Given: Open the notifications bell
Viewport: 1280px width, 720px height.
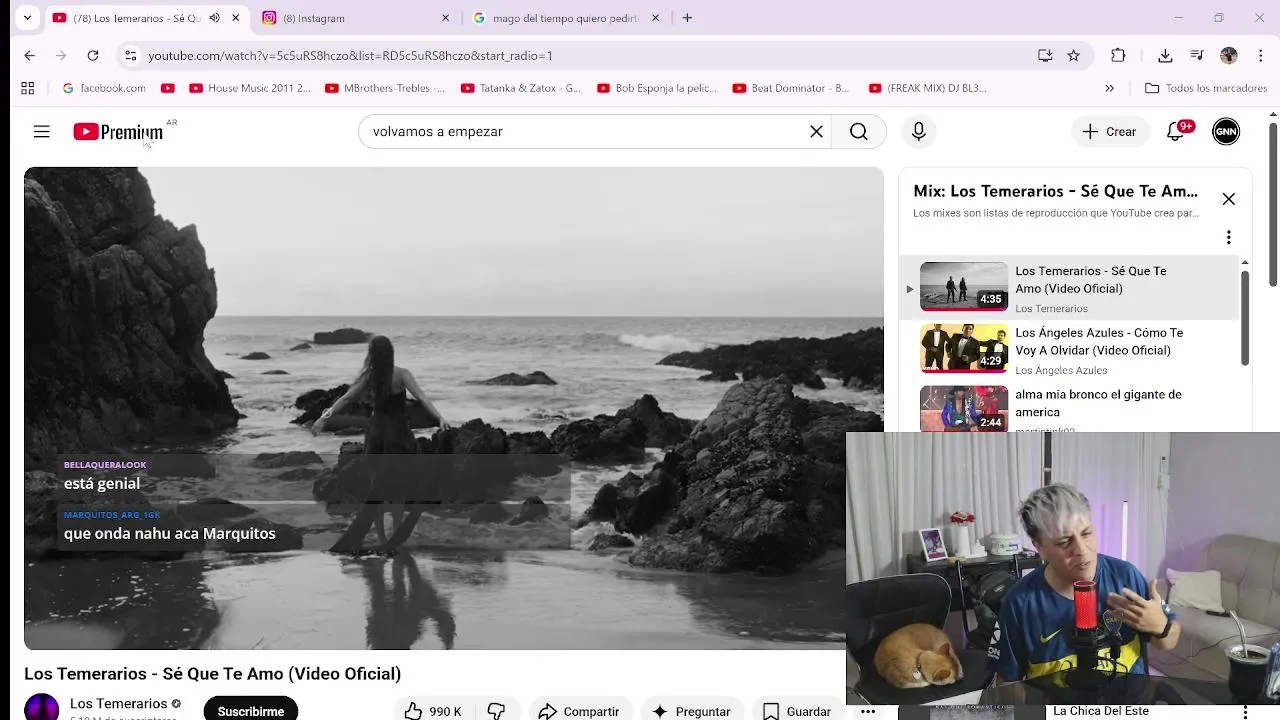Looking at the screenshot, I should (1176, 131).
